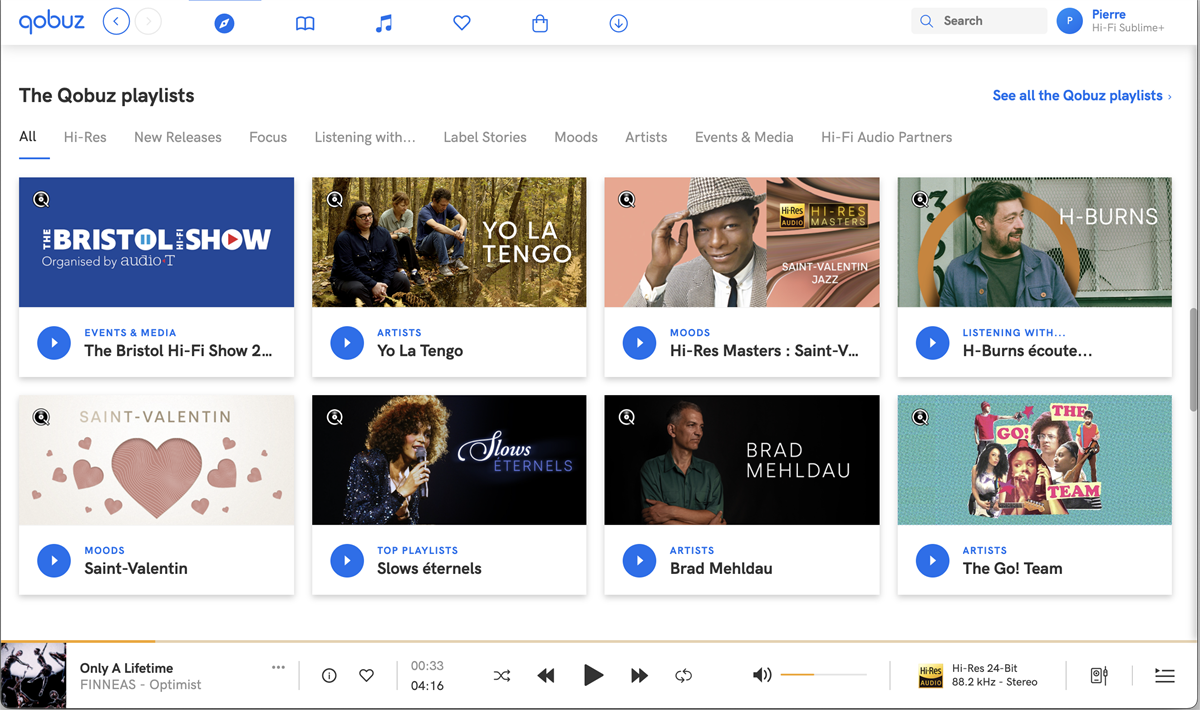Select the Moods playlist tab
This screenshot has height=710, width=1200.
tap(575, 137)
